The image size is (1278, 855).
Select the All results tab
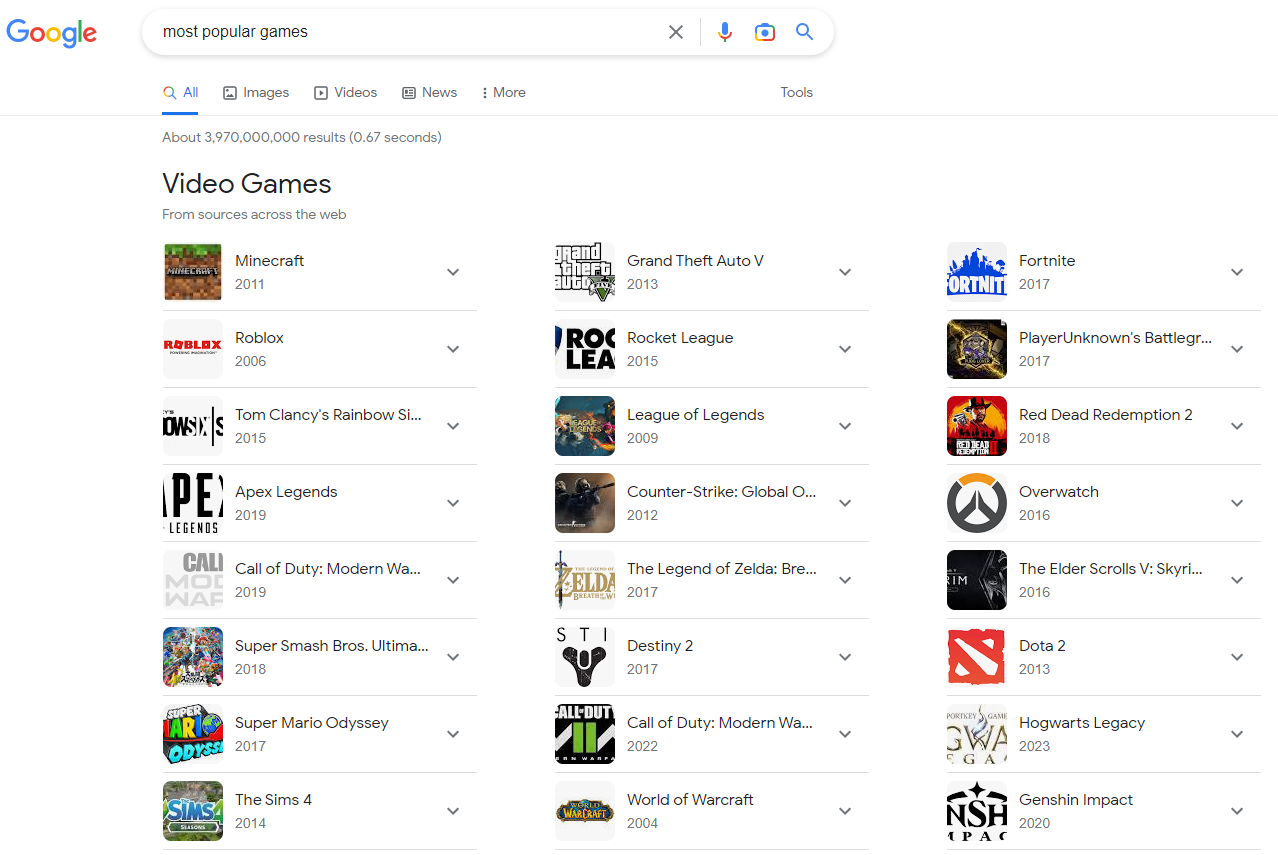(181, 92)
